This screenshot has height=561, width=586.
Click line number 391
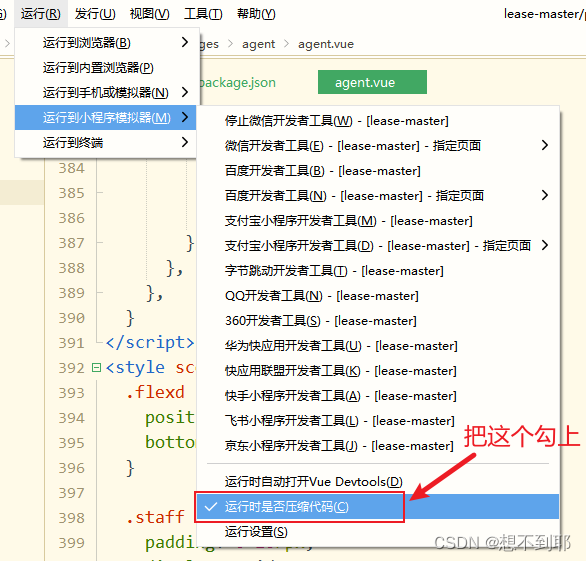click(71, 343)
